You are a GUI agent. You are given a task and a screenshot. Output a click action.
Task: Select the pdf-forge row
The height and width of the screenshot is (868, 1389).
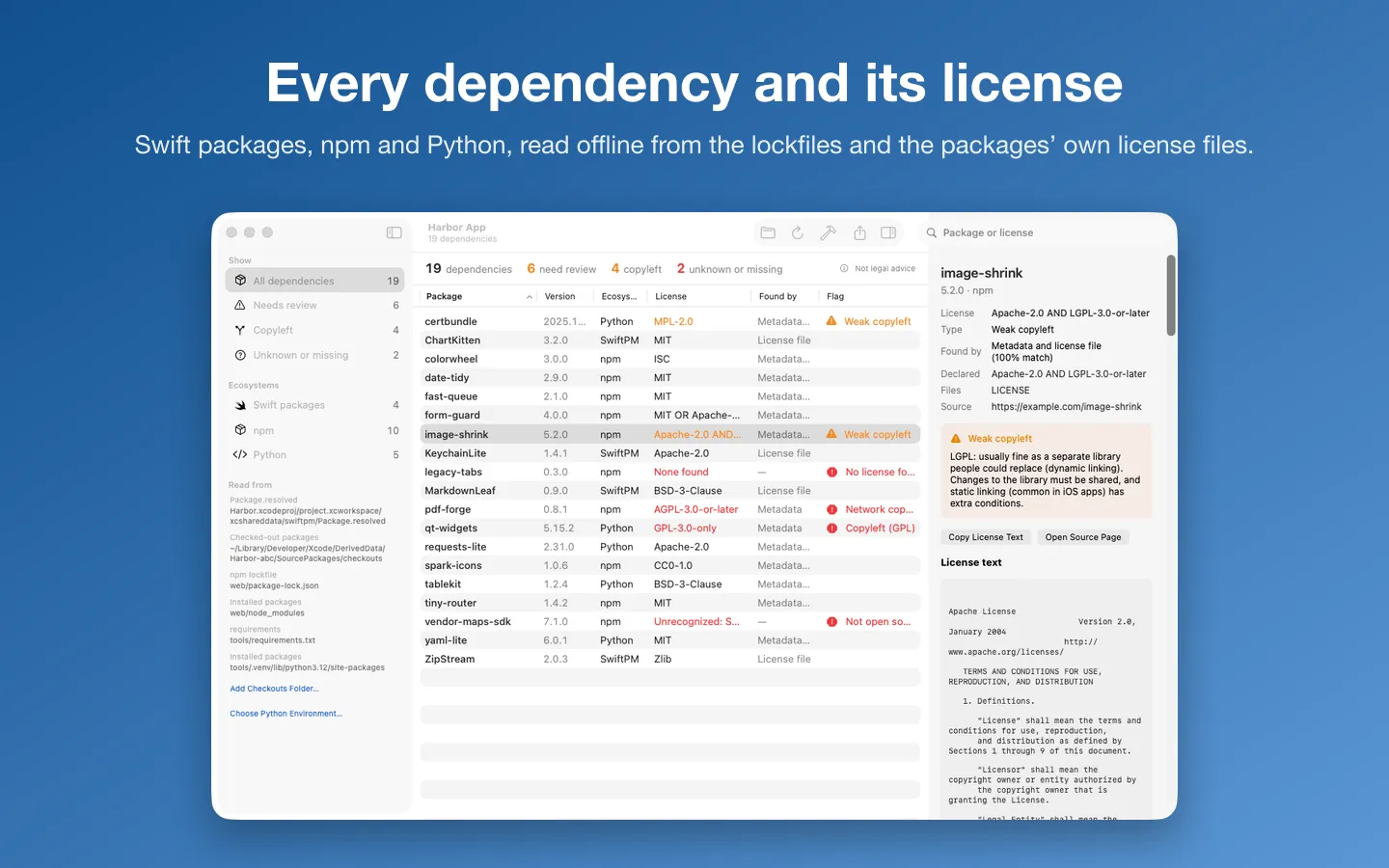670,509
